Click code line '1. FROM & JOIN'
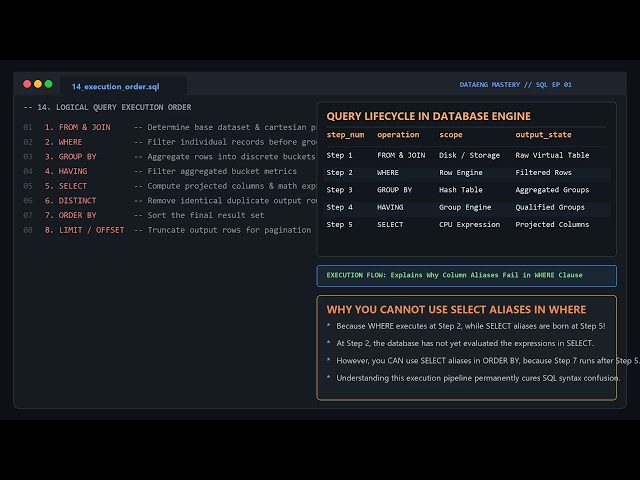Image resolution: width=640 pixels, height=480 pixels. pyautogui.click(x=78, y=127)
